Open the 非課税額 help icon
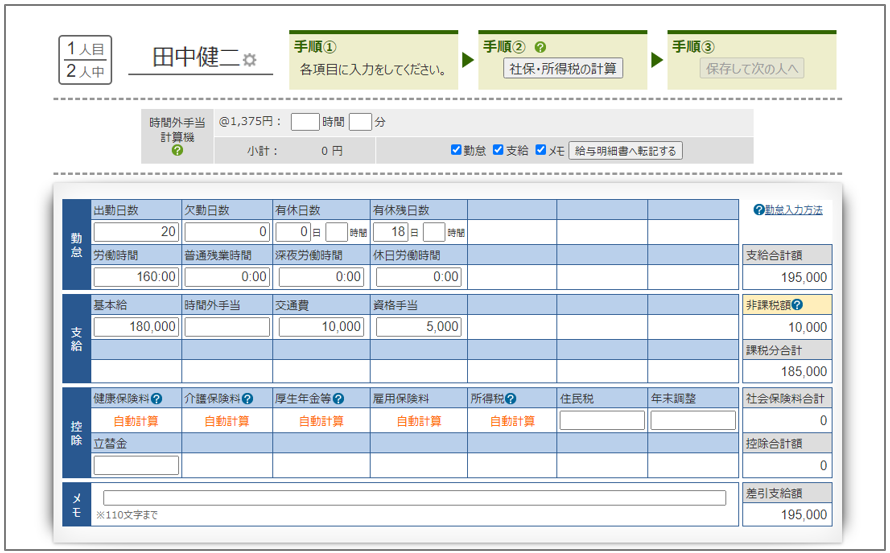The width and height of the screenshot is (890, 553). [797, 305]
